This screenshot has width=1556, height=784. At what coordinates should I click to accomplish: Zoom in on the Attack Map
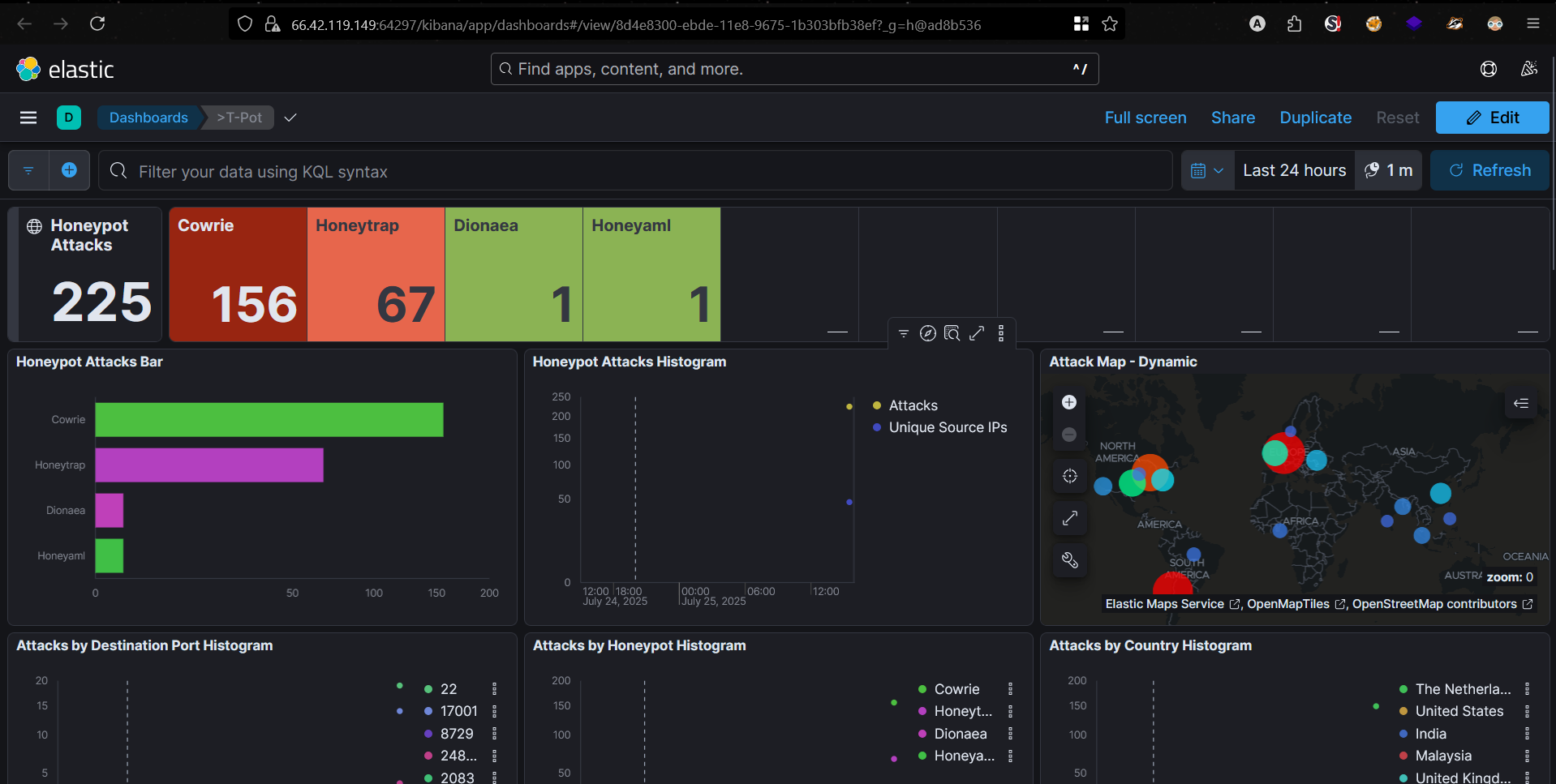(1069, 403)
